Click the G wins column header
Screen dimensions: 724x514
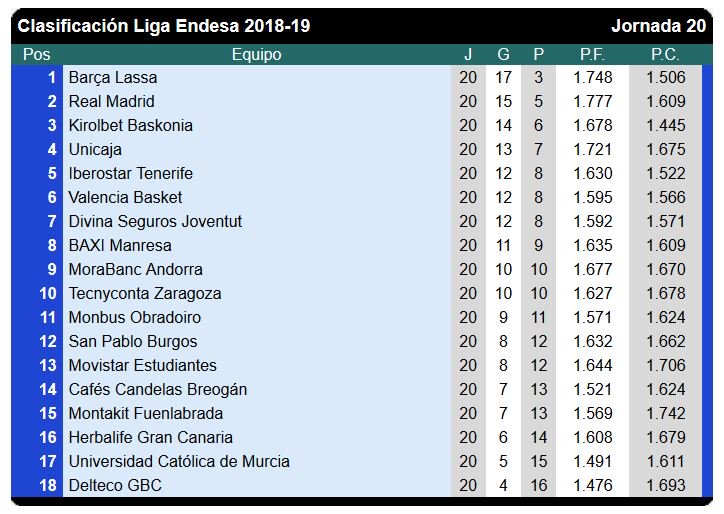503,55
